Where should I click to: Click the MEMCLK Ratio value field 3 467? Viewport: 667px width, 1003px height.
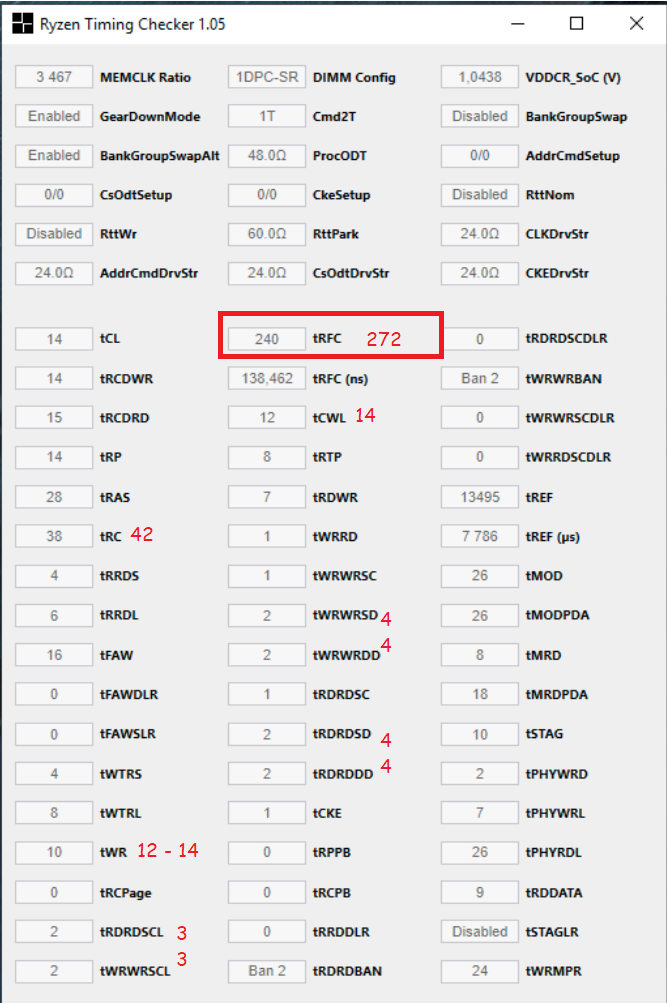pyautogui.click(x=54, y=77)
